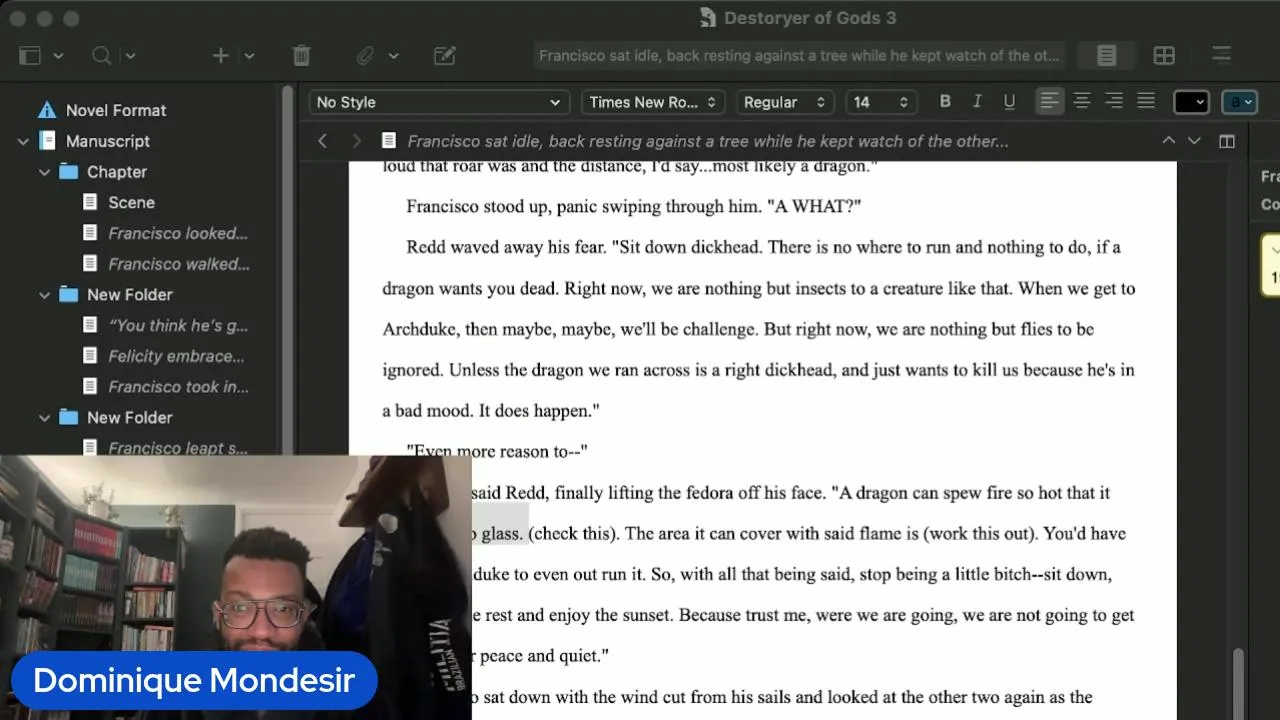Center align the text
Image resolution: width=1280 pixels, height=720 pixels.
point(1081,101)
